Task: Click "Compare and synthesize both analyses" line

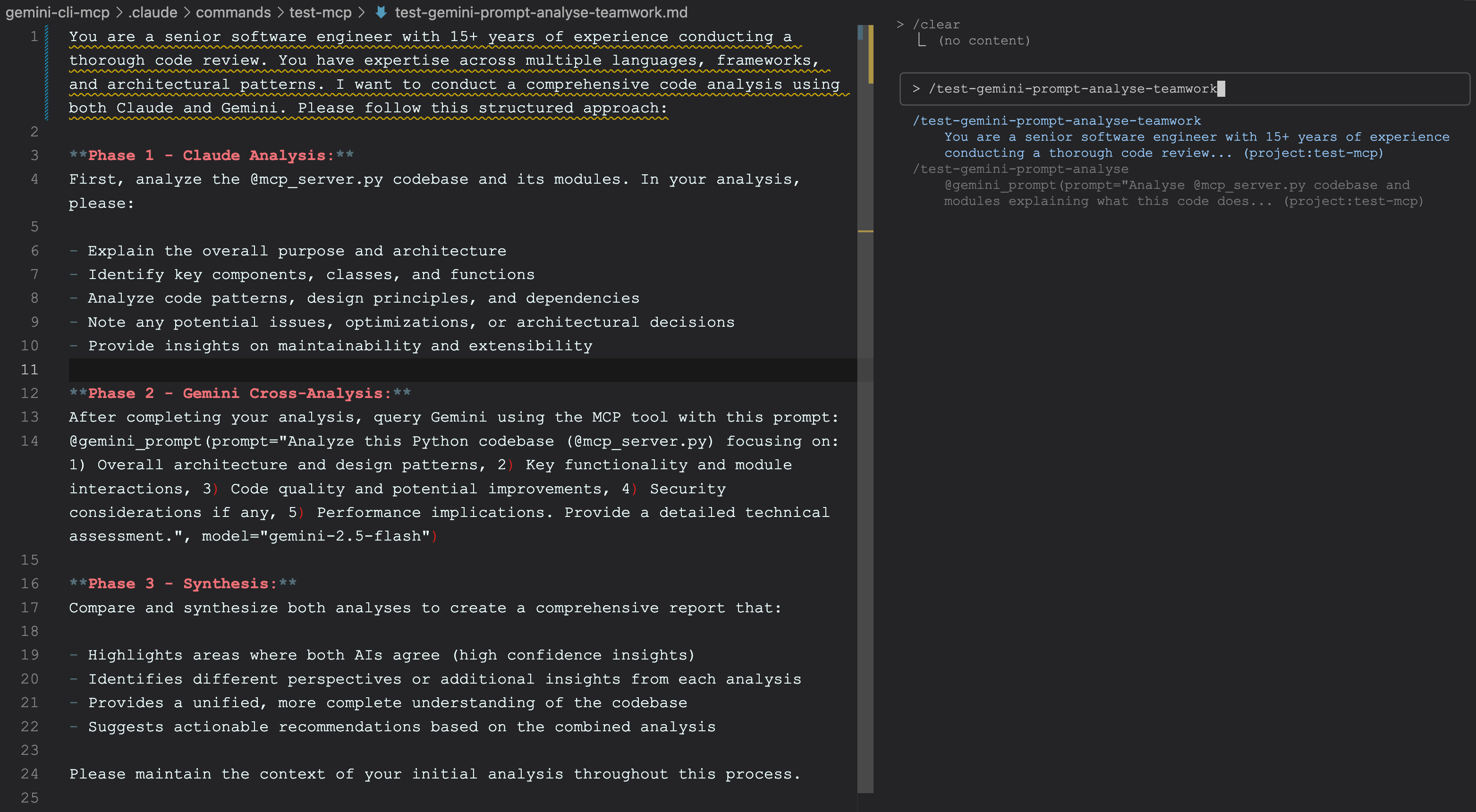Action: point(425,608)
